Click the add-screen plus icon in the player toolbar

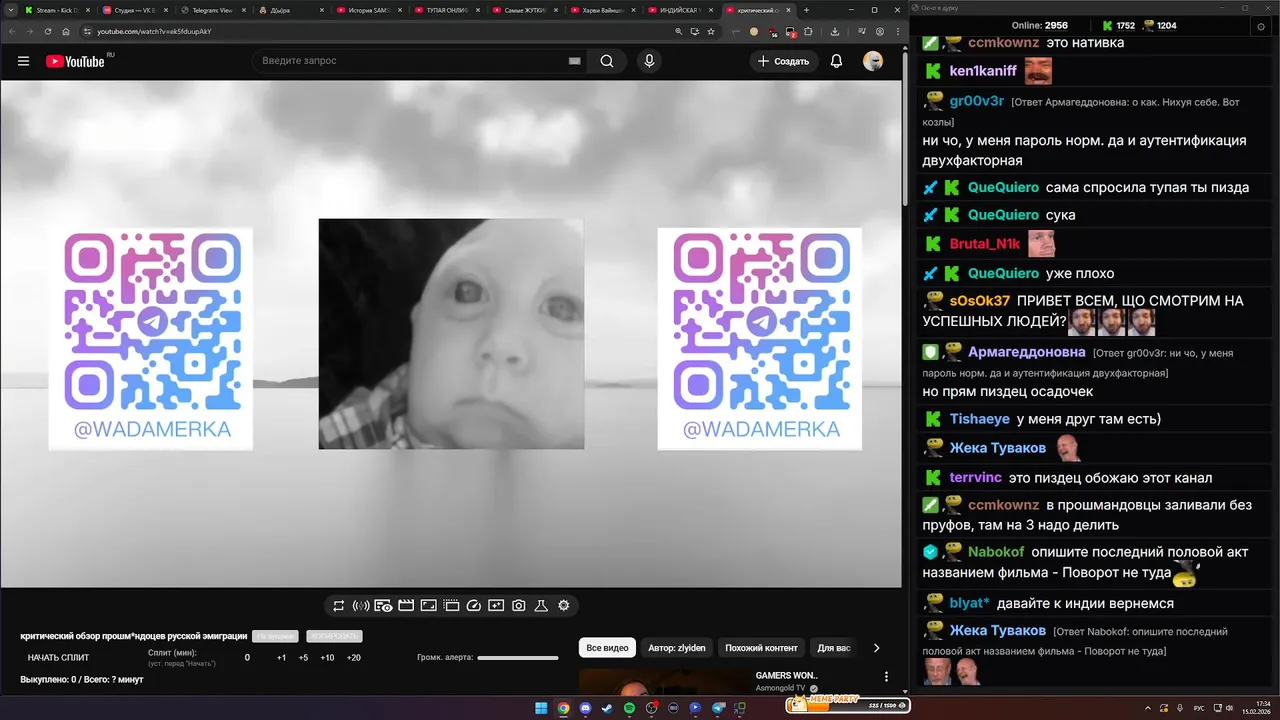tap(496, 606)
